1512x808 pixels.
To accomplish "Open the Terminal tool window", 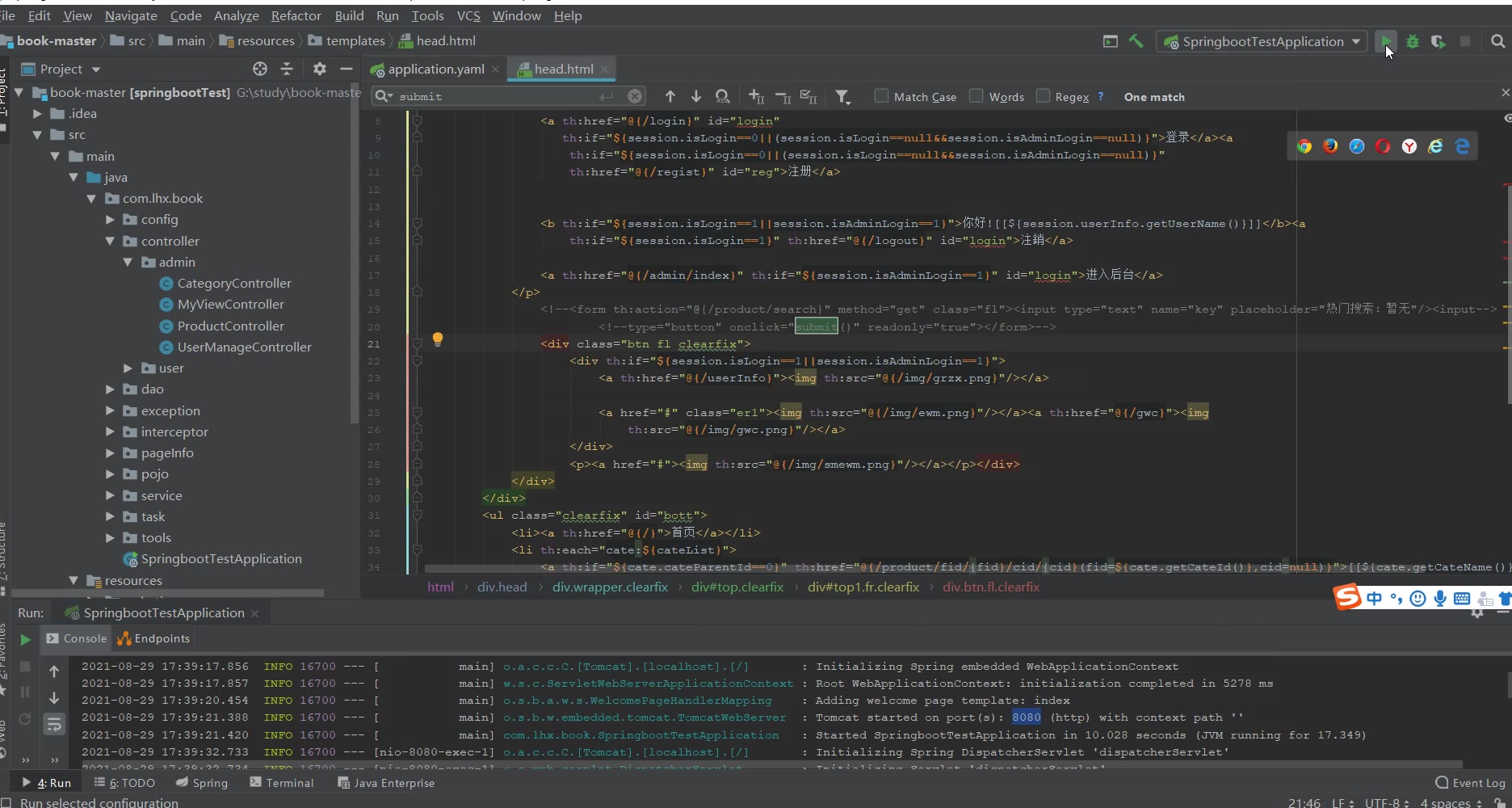I will [282, 783].
